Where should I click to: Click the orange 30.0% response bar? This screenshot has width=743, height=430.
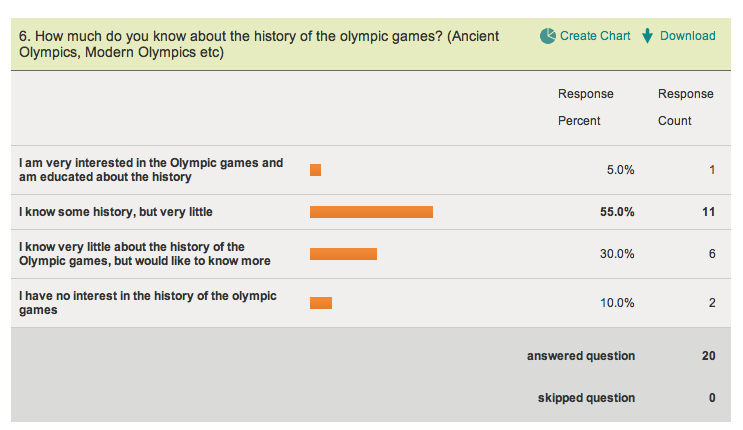point(343,254)
